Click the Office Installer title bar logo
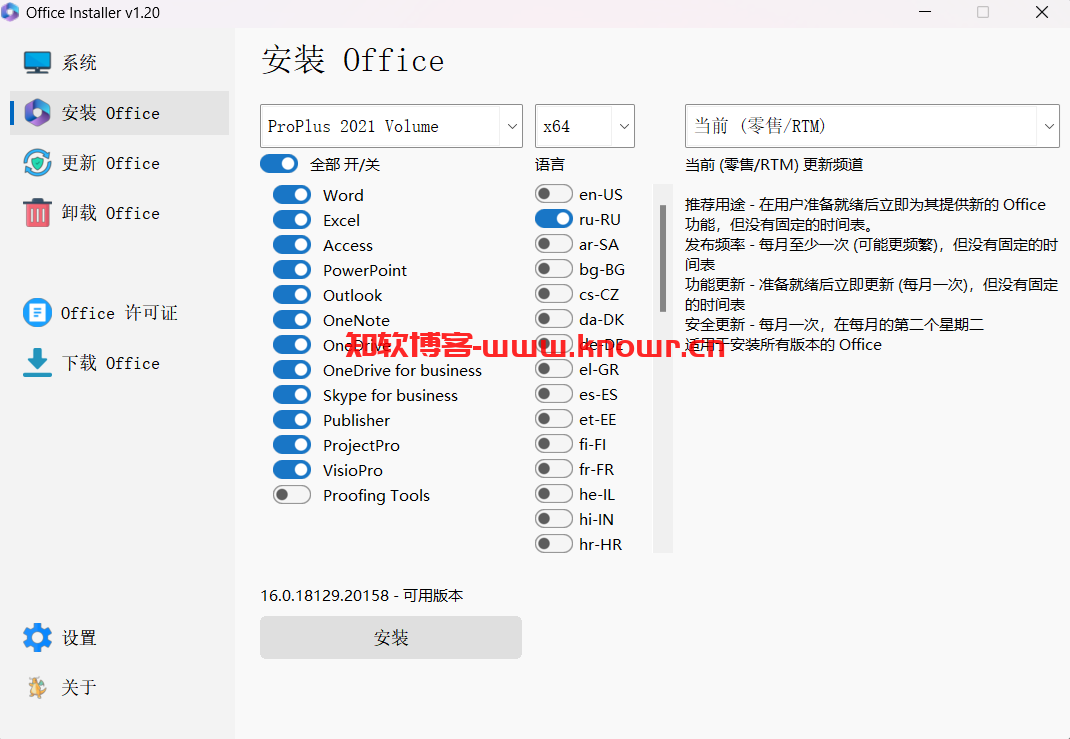Viewport: 1070px width, 739px height. (10, 12)
